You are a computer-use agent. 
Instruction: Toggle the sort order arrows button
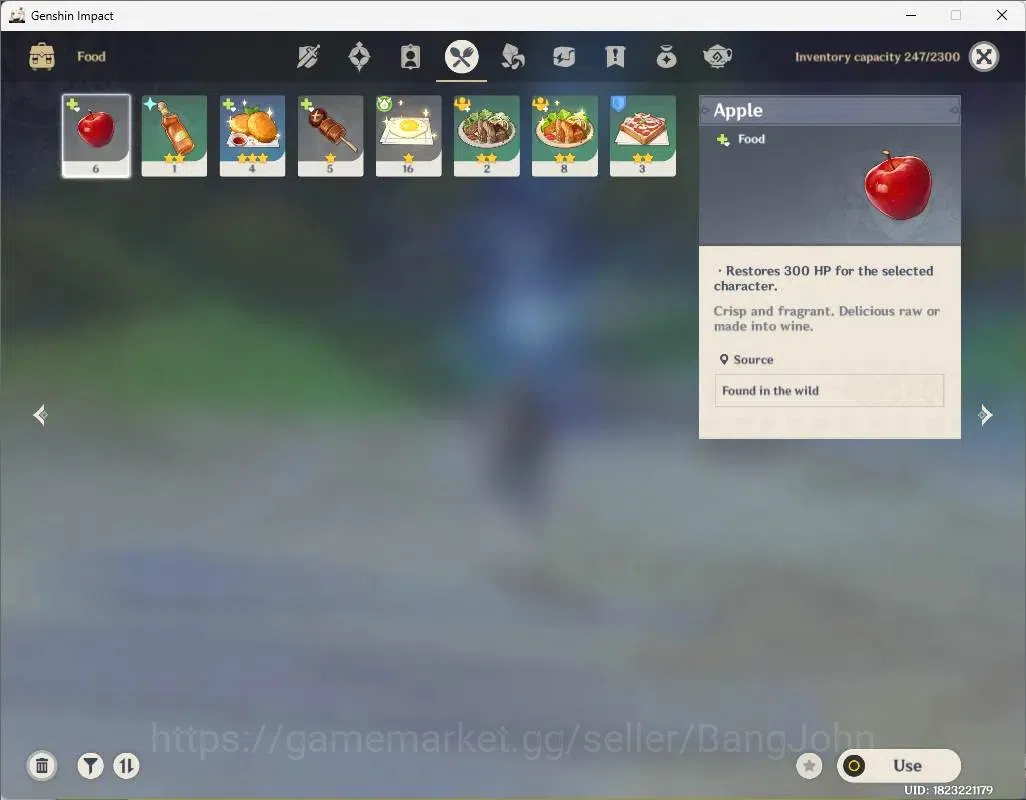pos(126,765)
